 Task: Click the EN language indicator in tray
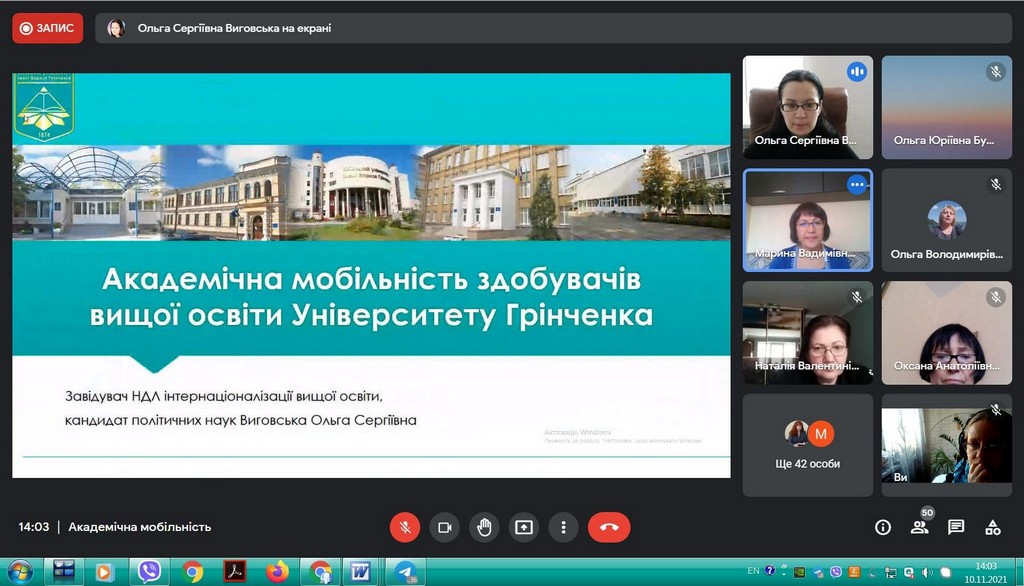pyautogui.click(x=753, y=572)
